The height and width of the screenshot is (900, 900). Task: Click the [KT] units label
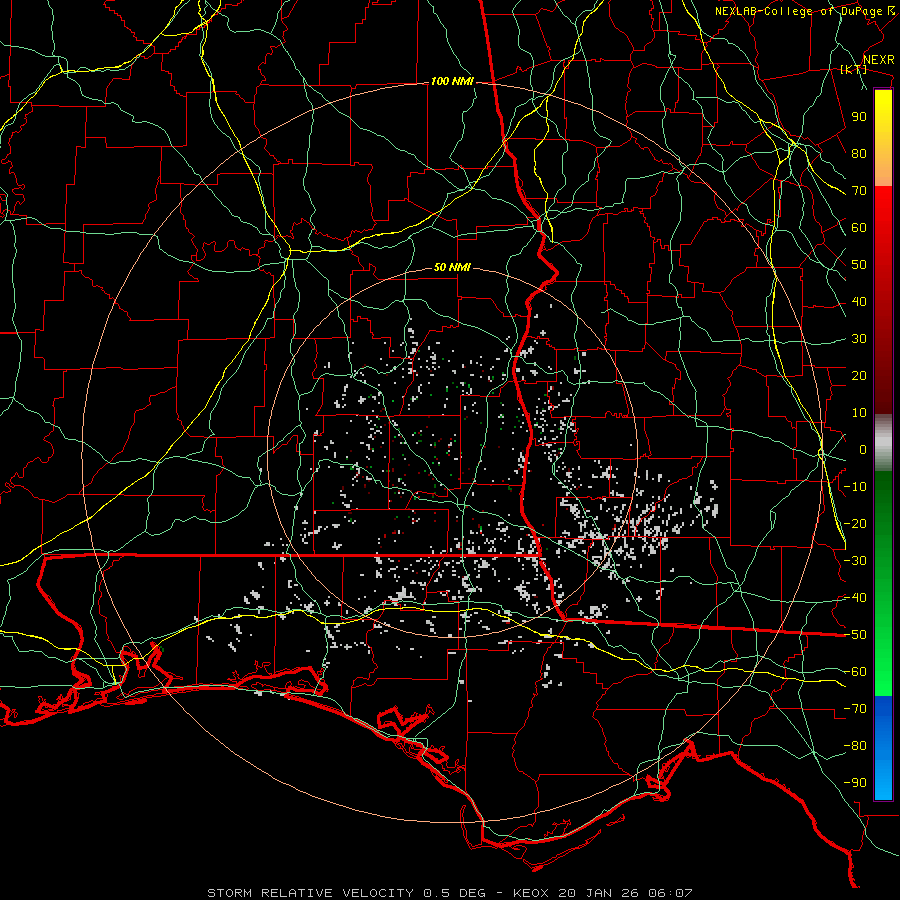pyautogui.click(x=854, y=69)
